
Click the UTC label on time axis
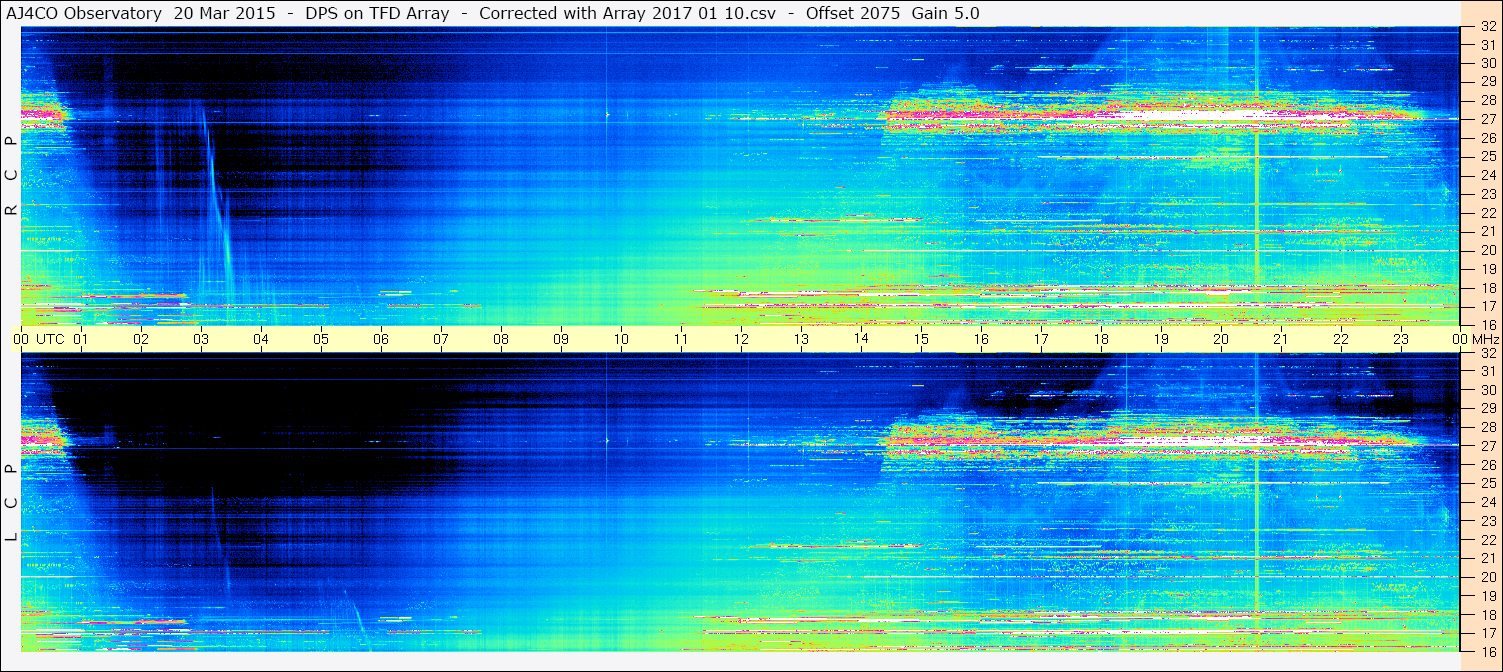(x=51, y=339)
